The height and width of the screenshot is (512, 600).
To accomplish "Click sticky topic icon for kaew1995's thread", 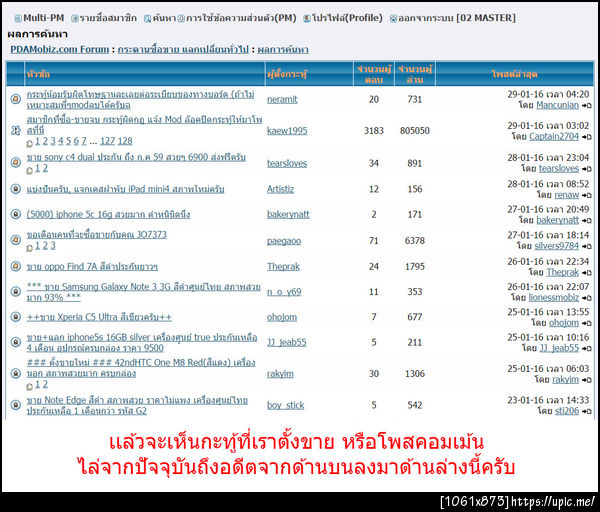I will [15, 130].
